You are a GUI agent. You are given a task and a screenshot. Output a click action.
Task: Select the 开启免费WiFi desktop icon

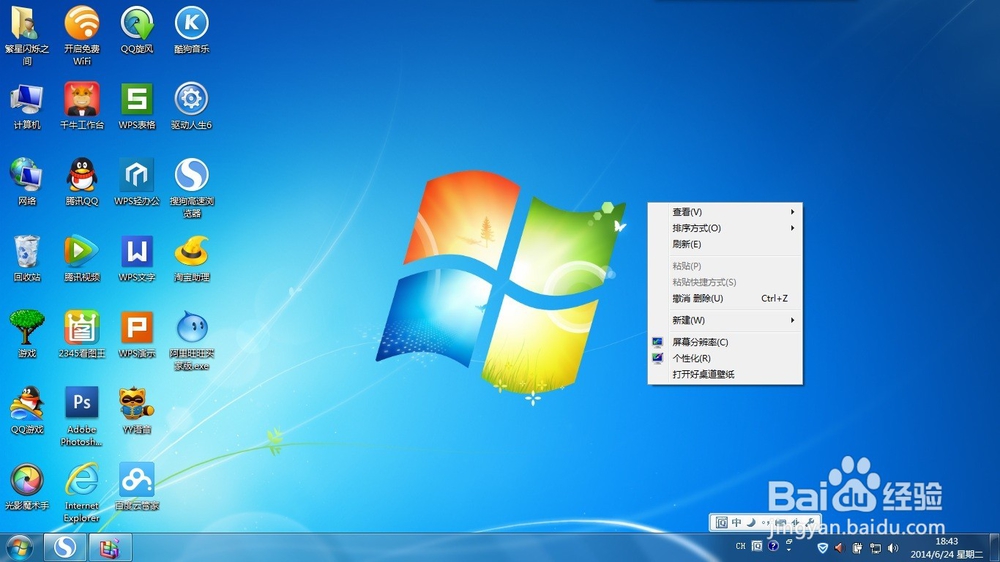(x=82, y=23)
